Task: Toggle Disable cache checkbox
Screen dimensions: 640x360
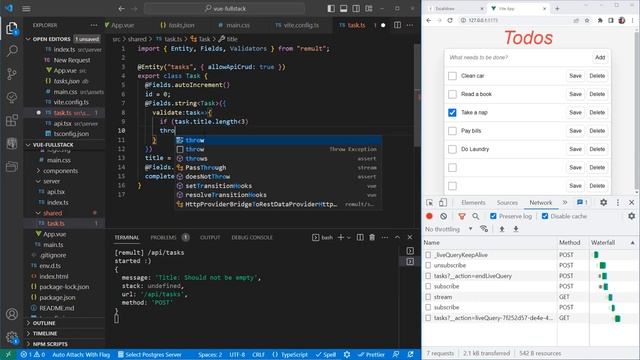Action: click(545, 216)
